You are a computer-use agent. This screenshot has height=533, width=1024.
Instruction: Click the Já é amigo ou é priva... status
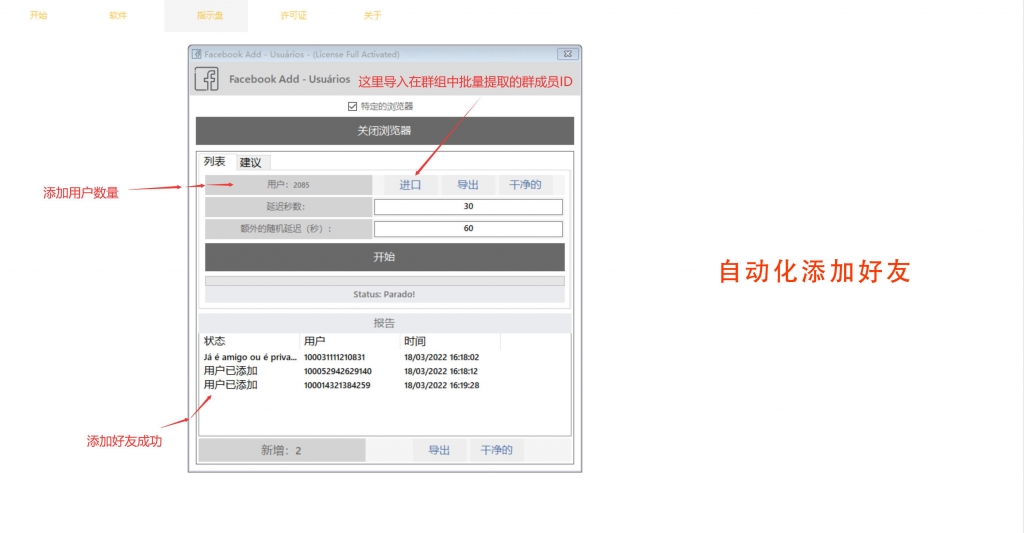click(249, 357)
